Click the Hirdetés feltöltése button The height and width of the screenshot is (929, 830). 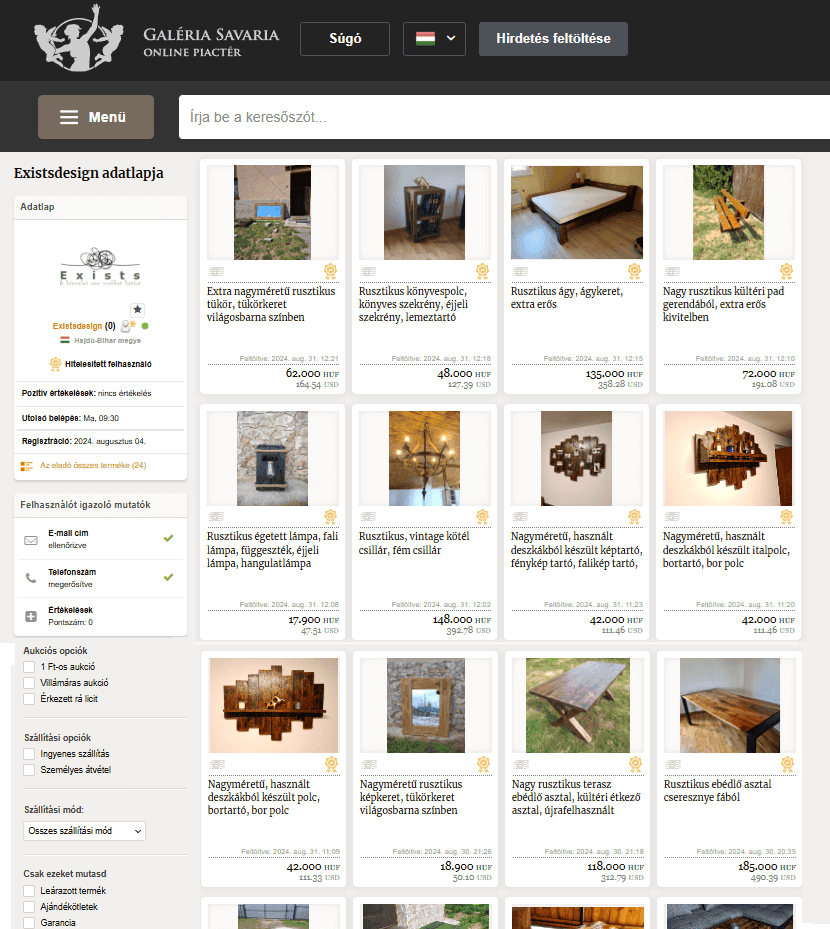point(553,39)
